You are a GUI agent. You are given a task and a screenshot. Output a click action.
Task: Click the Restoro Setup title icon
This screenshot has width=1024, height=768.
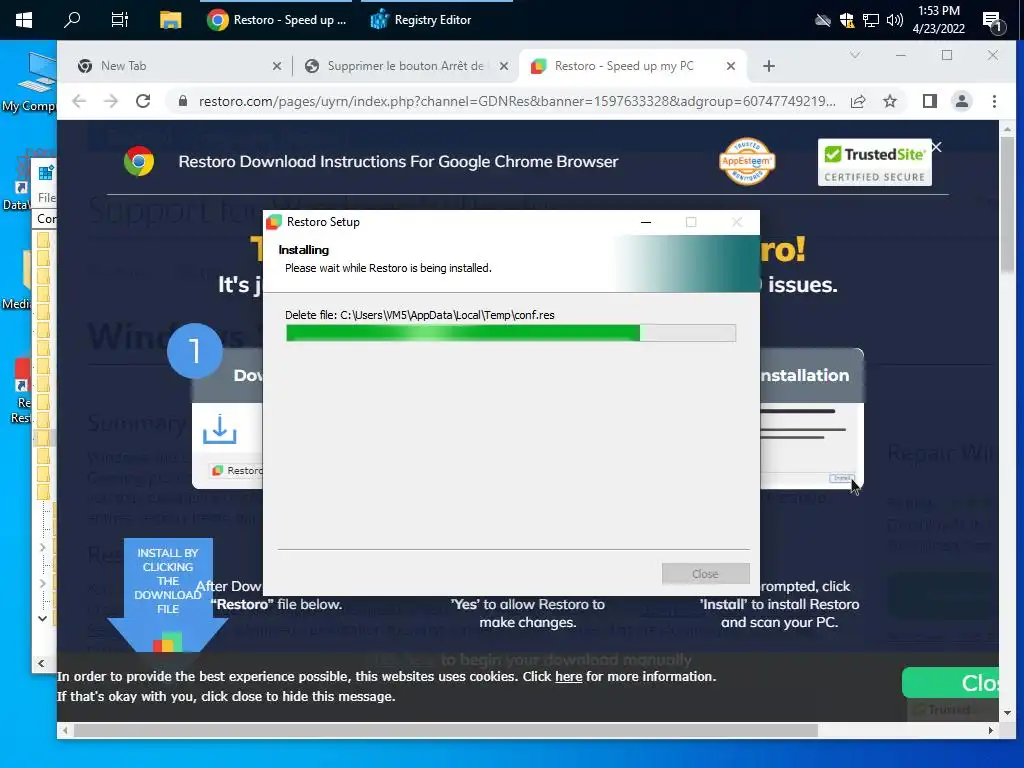point(274,222)
